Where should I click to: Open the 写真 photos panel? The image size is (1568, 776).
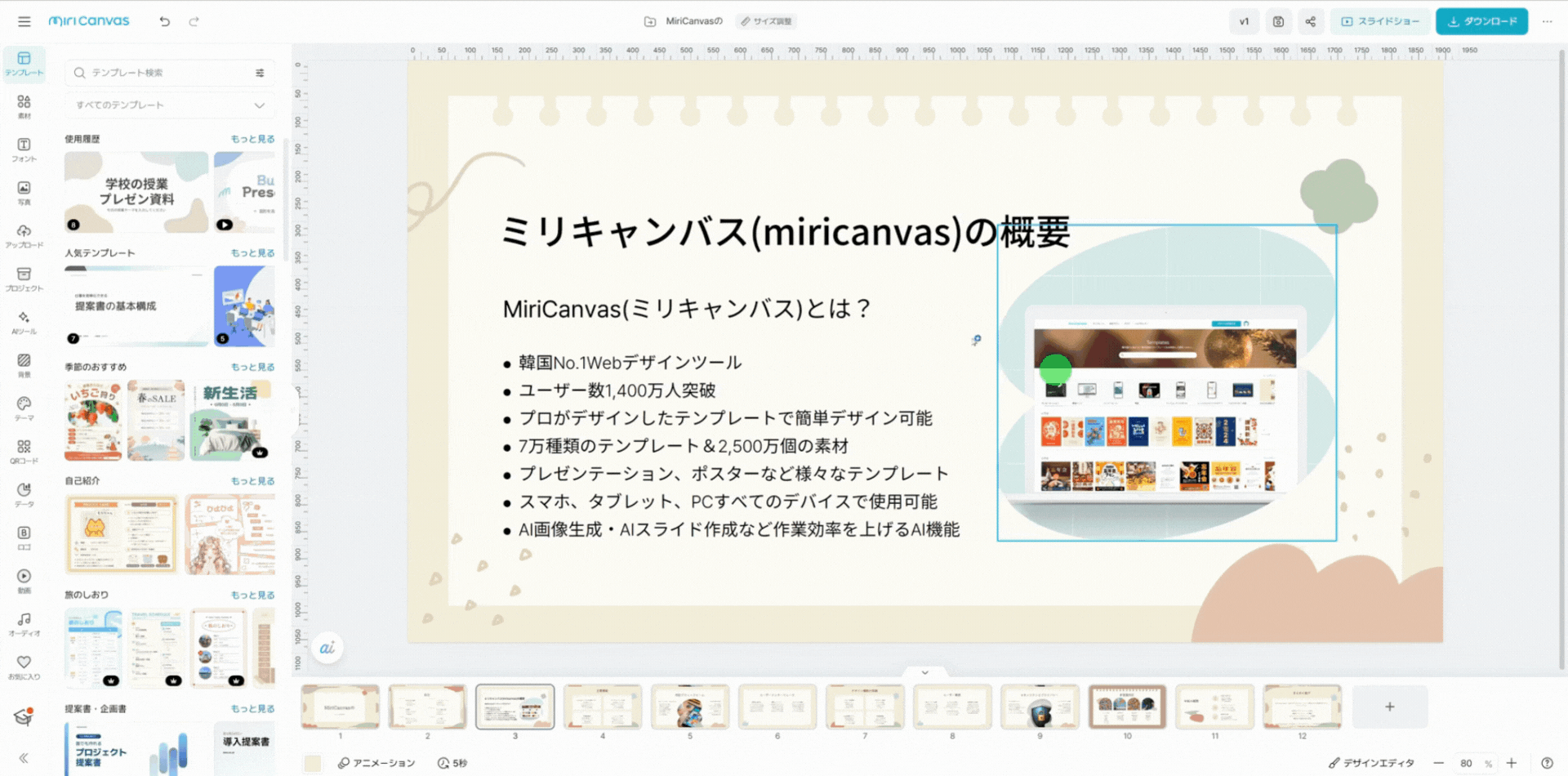point(24,194)
